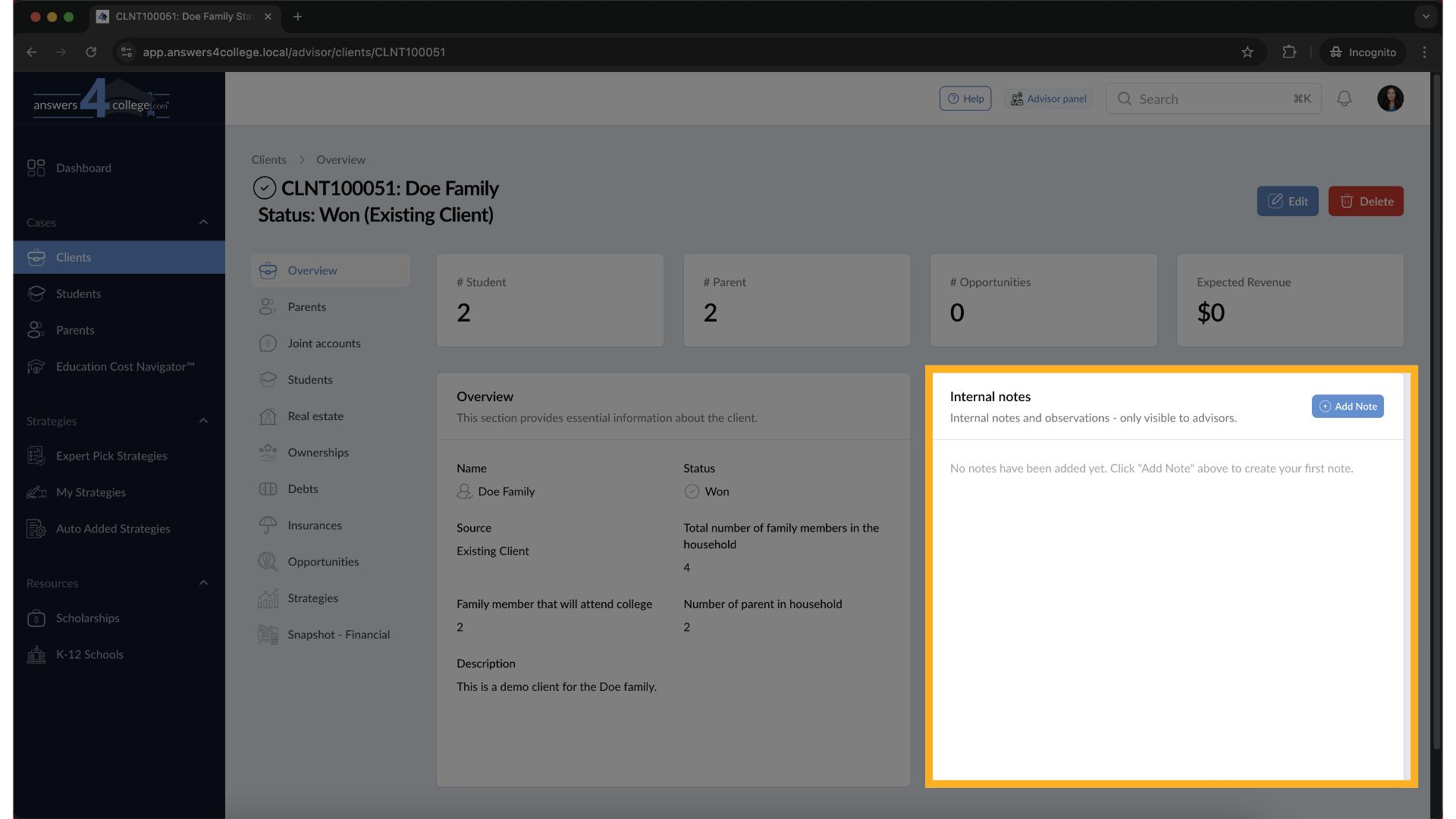
Task: Open the Joint accounts section icon
Action: click(268, 343)
